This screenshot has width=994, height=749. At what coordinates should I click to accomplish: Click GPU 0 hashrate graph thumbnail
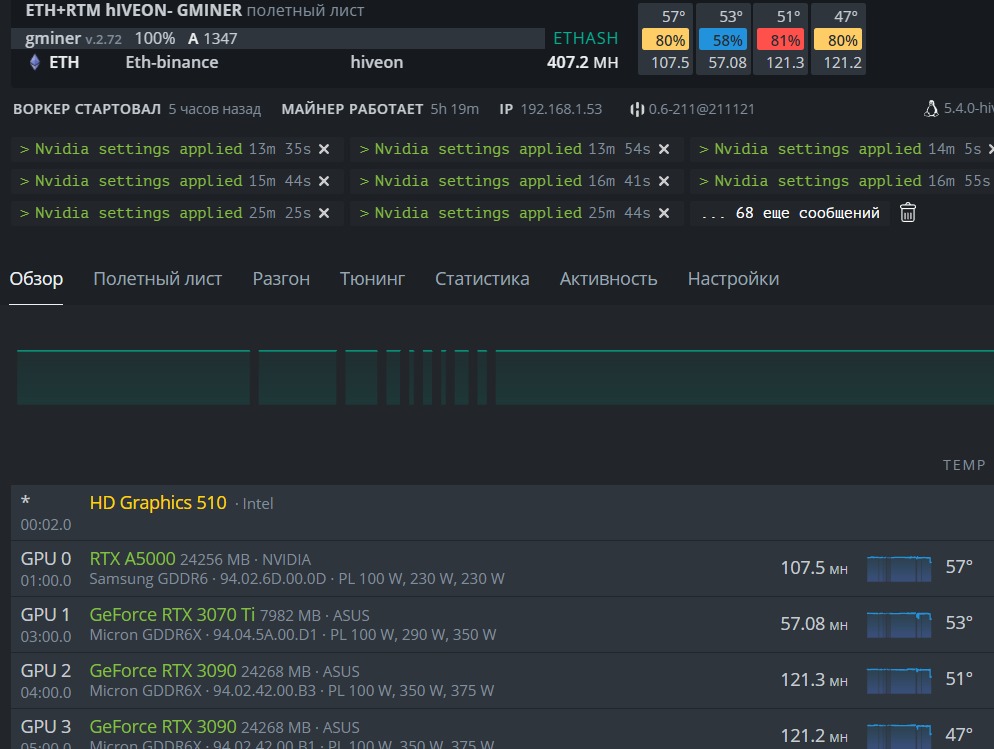[x=899, y=568]
